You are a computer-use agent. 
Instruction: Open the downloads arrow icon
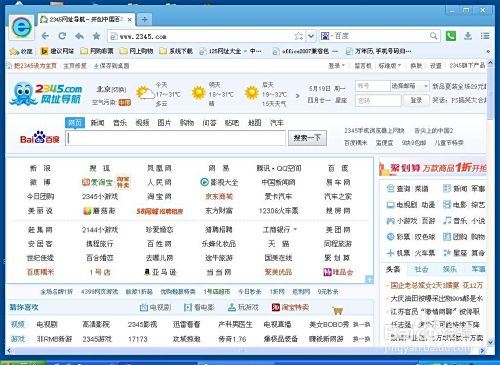coord(468,36)
